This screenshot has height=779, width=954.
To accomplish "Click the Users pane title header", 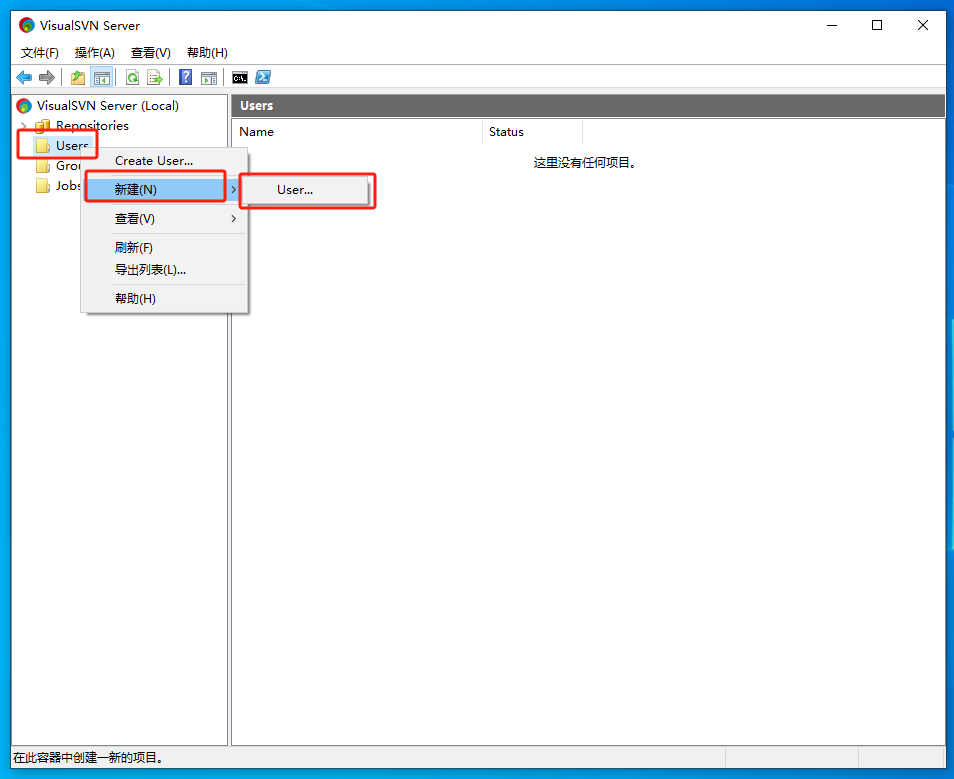I will tap(588, 106).
